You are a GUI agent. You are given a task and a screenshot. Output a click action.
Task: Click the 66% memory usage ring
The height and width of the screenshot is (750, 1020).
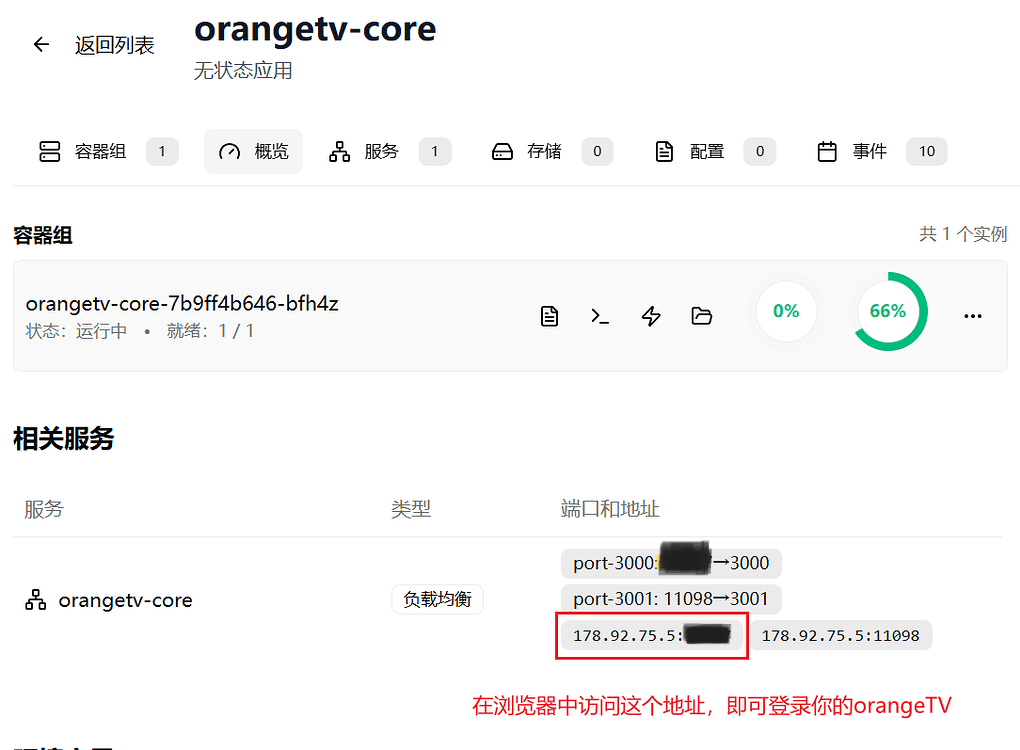click(x=888, y=311)
